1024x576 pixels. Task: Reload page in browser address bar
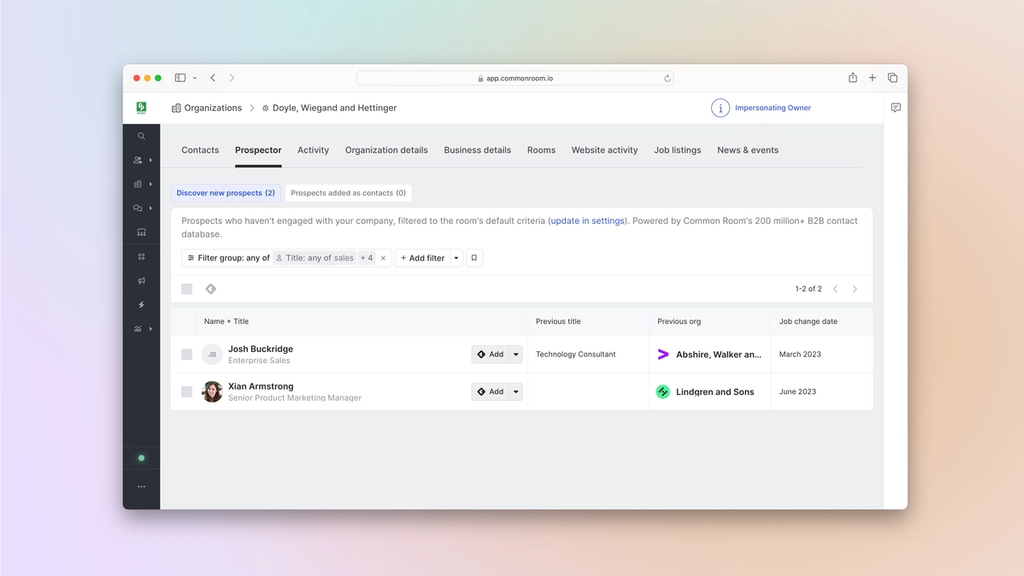point(667,78)
